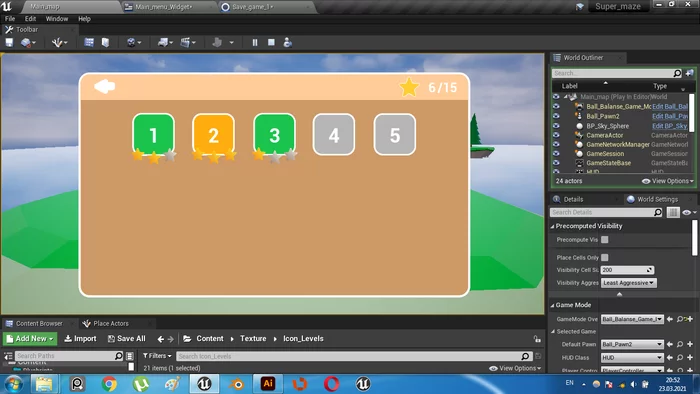Toggle visibility of GameStateBase actor
This screenshot has width=700, height=394.
click(x=556, y=163)
